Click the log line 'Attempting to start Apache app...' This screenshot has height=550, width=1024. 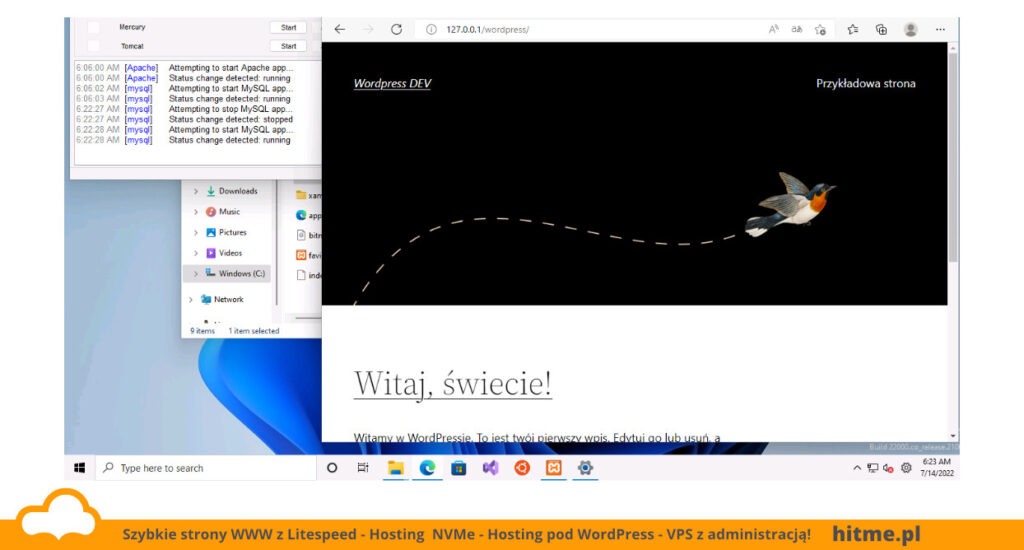point(231,68)
